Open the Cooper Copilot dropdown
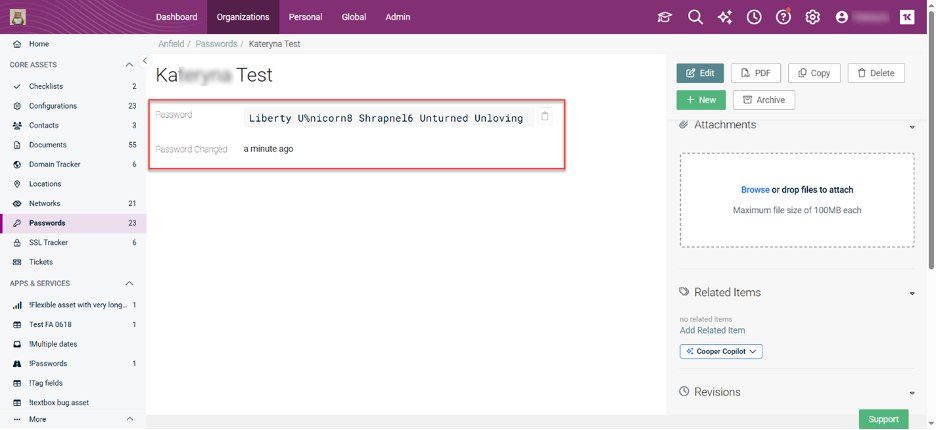 (x=721, y=352)
